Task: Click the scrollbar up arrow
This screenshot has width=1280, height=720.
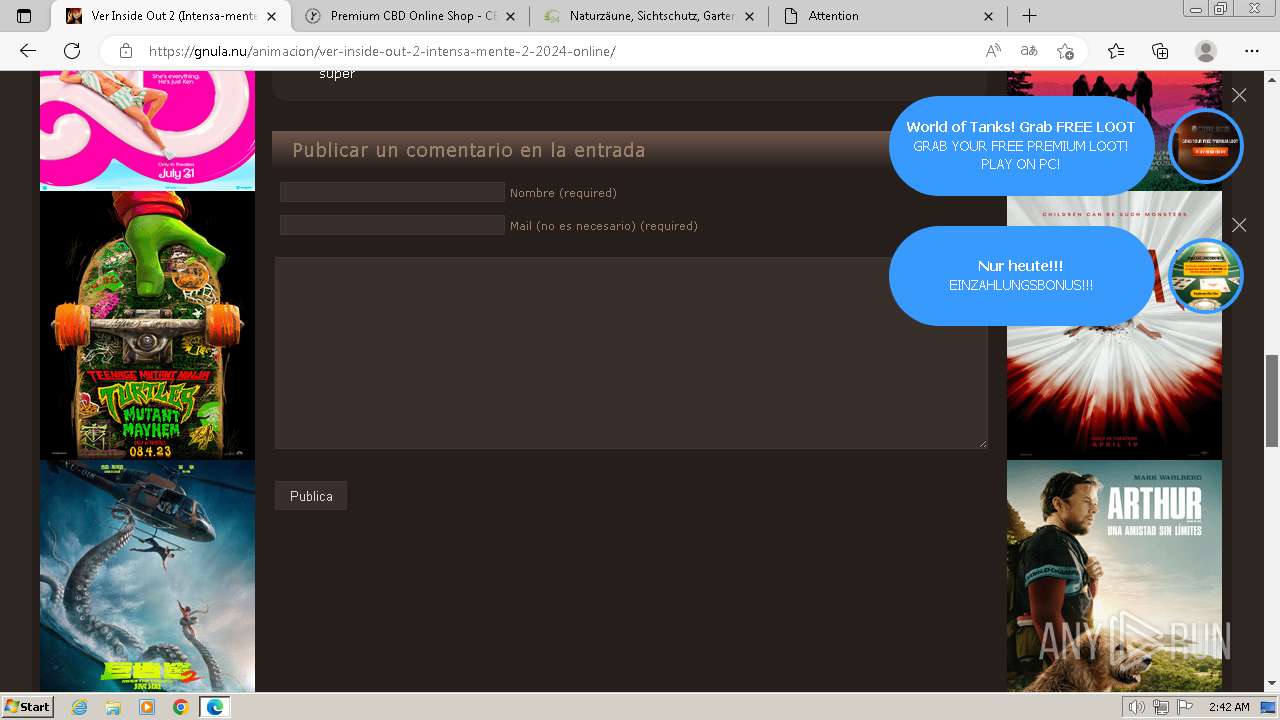Action: point(1272,78)
